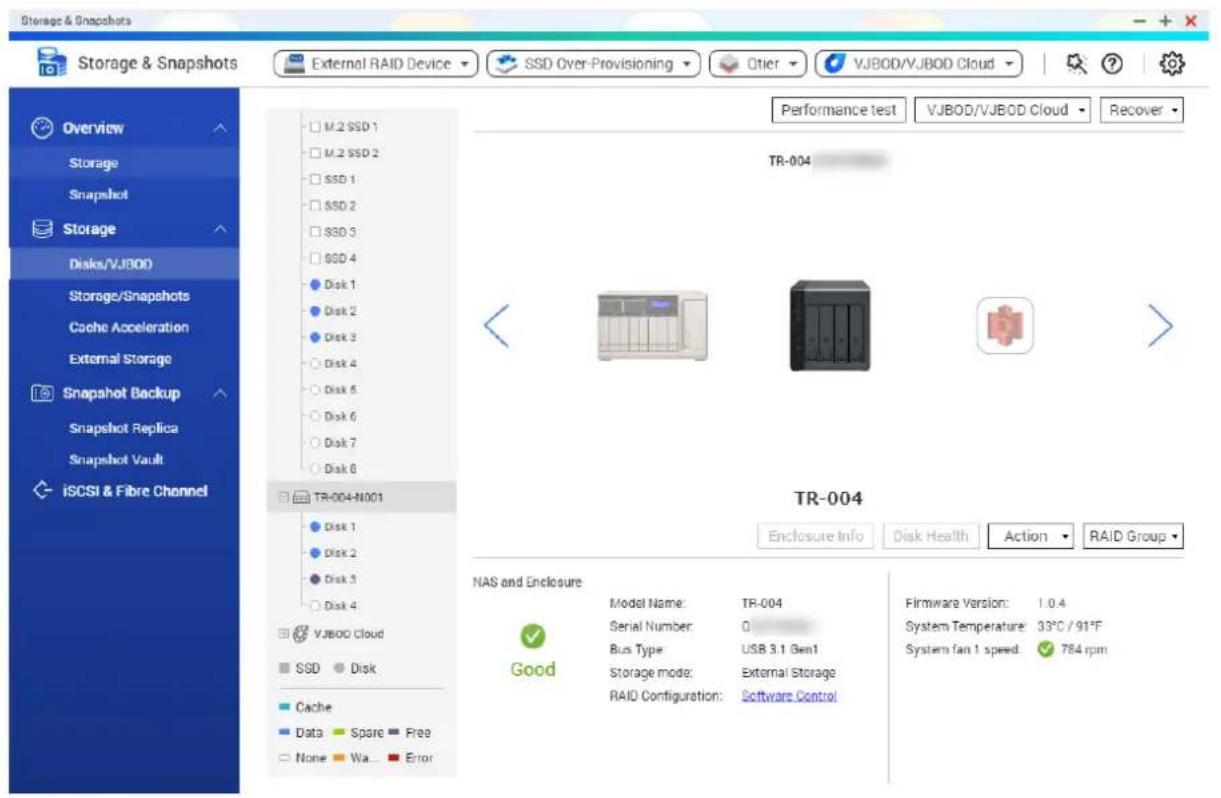The height and width of the screenshot is (798, 1221).
Task: Show next enclosure with right arrow
Action: (x=1159, y=326)
